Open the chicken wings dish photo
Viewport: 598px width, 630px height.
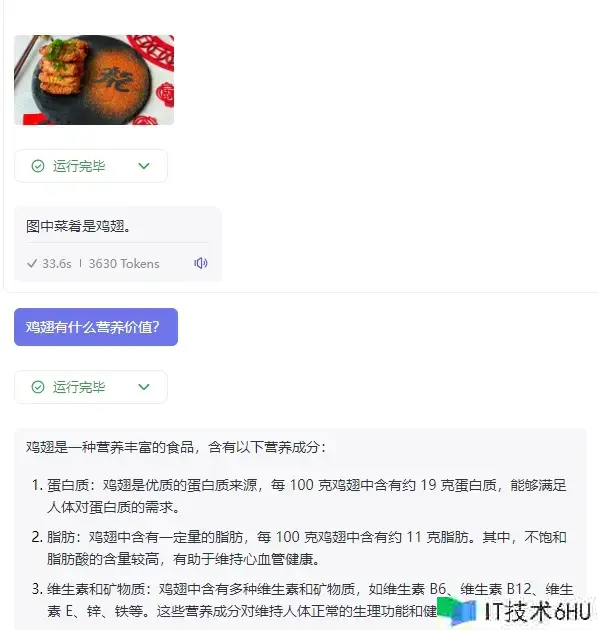(x=94, y=80)
